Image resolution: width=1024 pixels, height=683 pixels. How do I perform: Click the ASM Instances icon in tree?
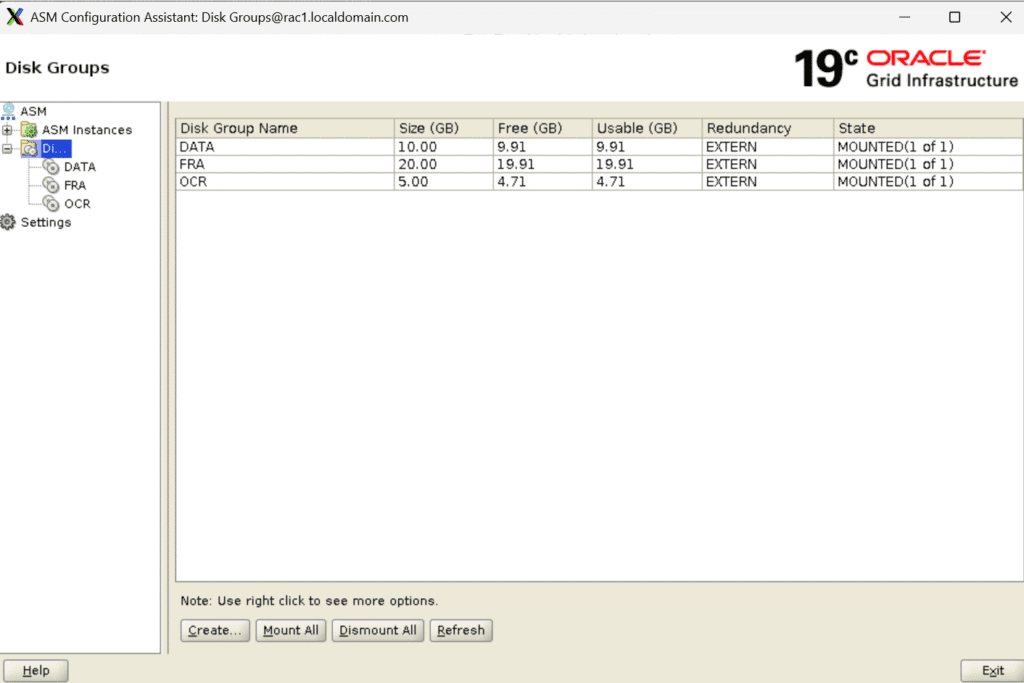(29, 130)
